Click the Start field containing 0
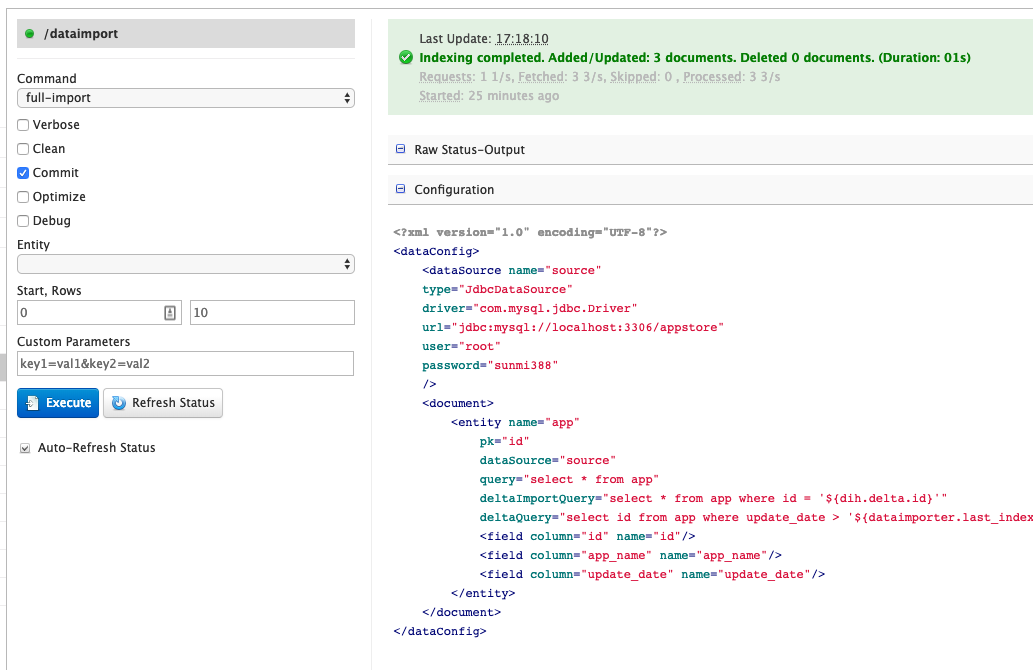This screenshot has height=670, width=1033. (99, 312)
